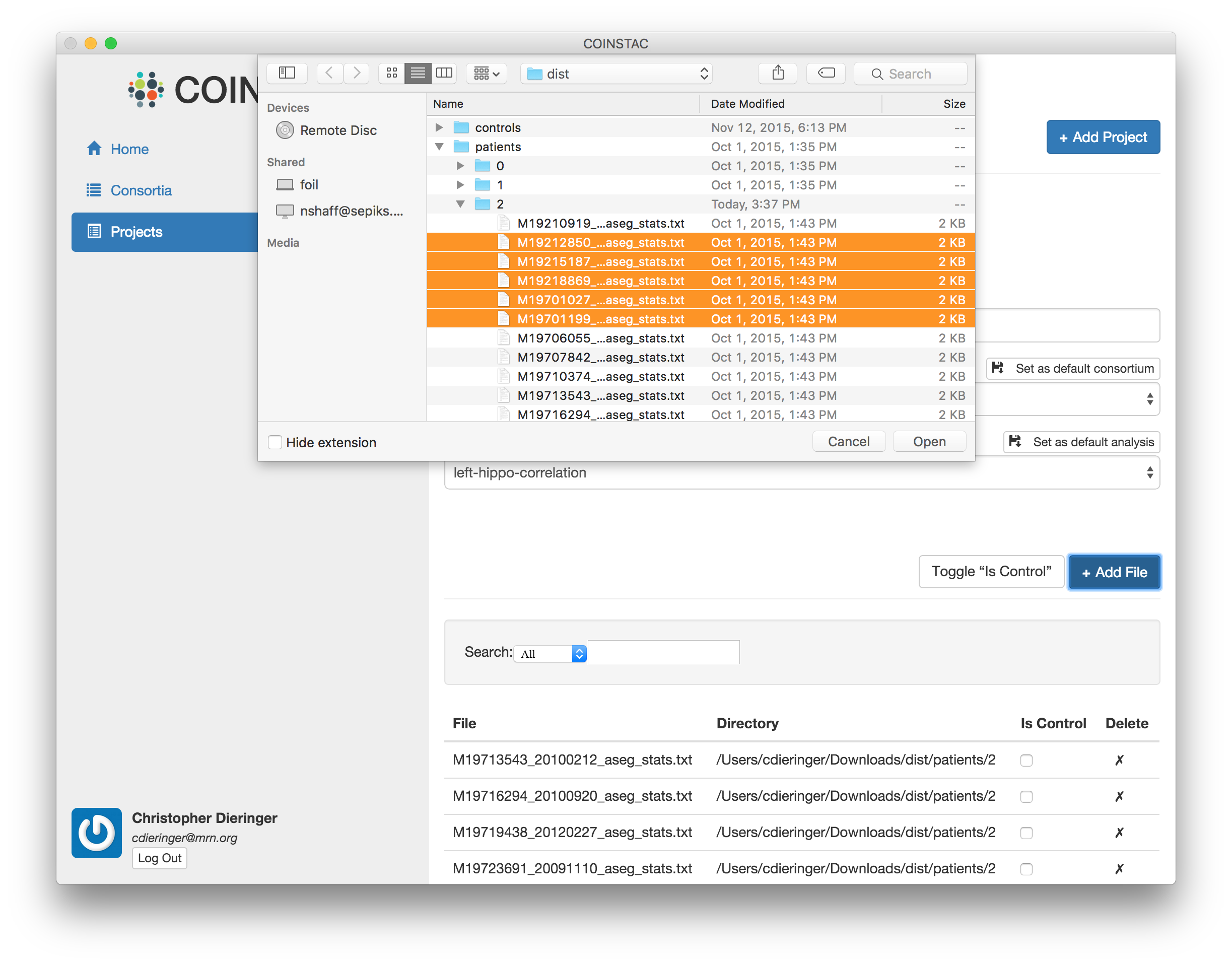Check Is Control for M19723691 file
This screenshot has height=965, width=1232.
point(1026,869)
